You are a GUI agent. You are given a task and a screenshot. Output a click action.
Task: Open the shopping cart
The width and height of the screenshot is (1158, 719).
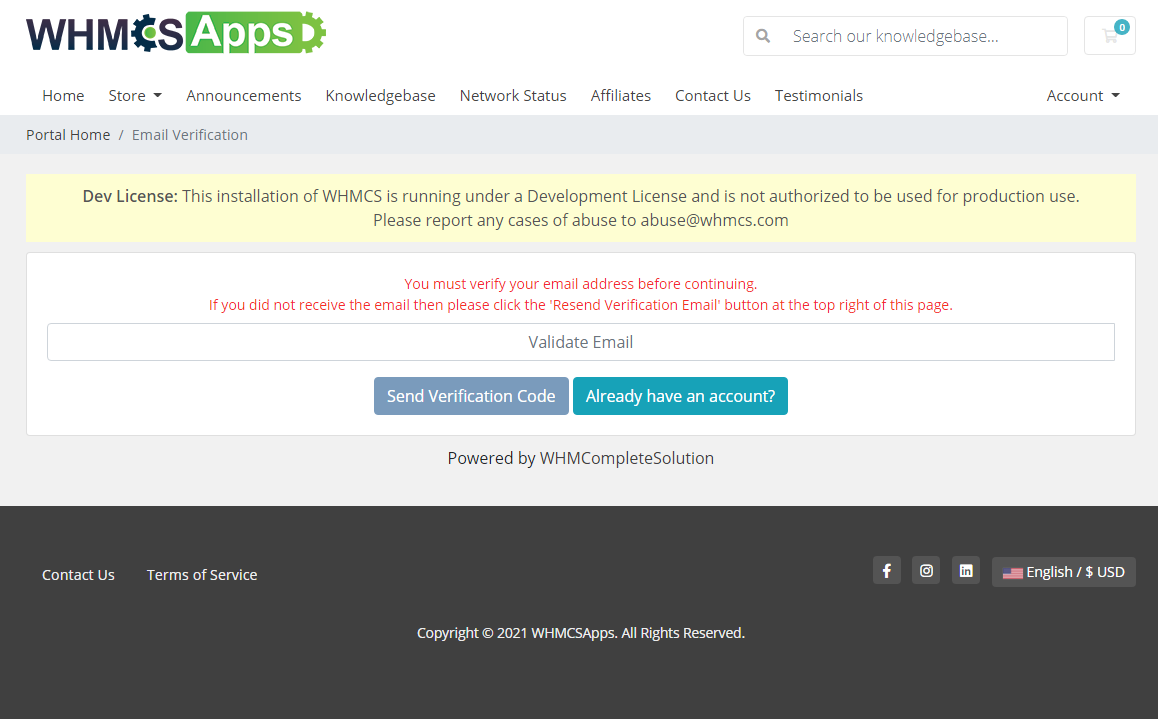[1109, 35]
